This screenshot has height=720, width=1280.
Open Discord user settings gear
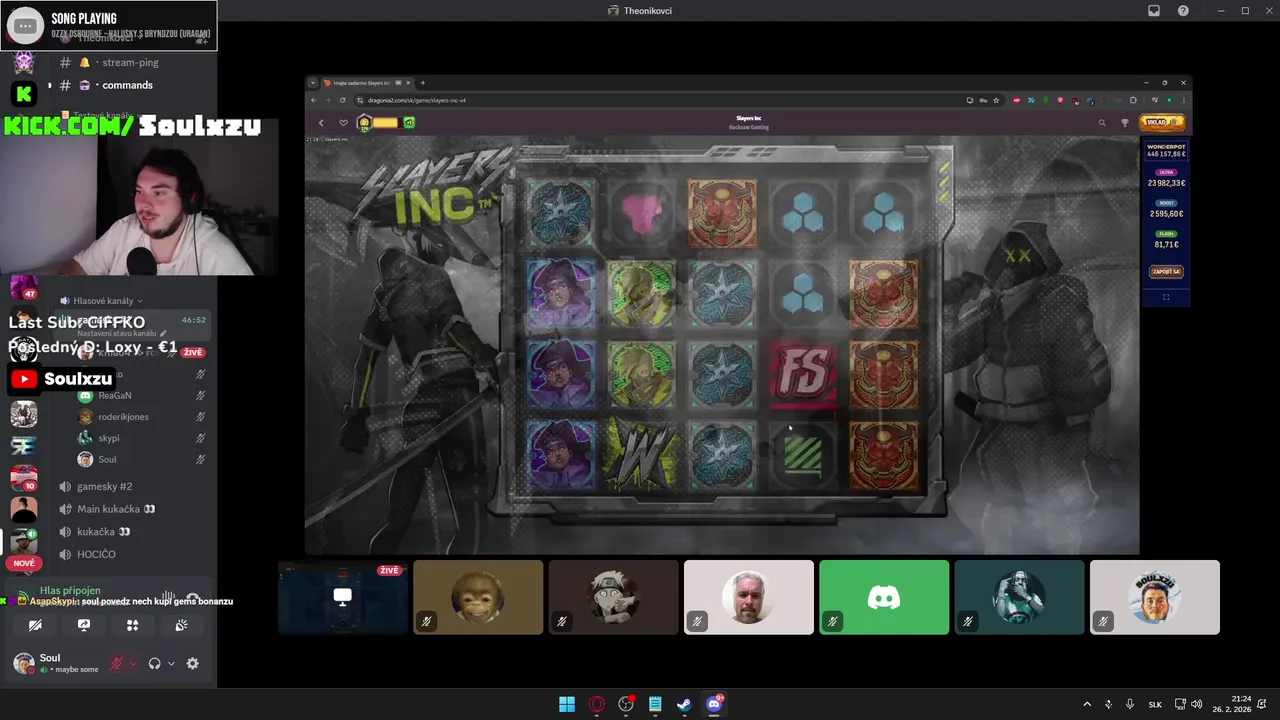tap(193, 663)
